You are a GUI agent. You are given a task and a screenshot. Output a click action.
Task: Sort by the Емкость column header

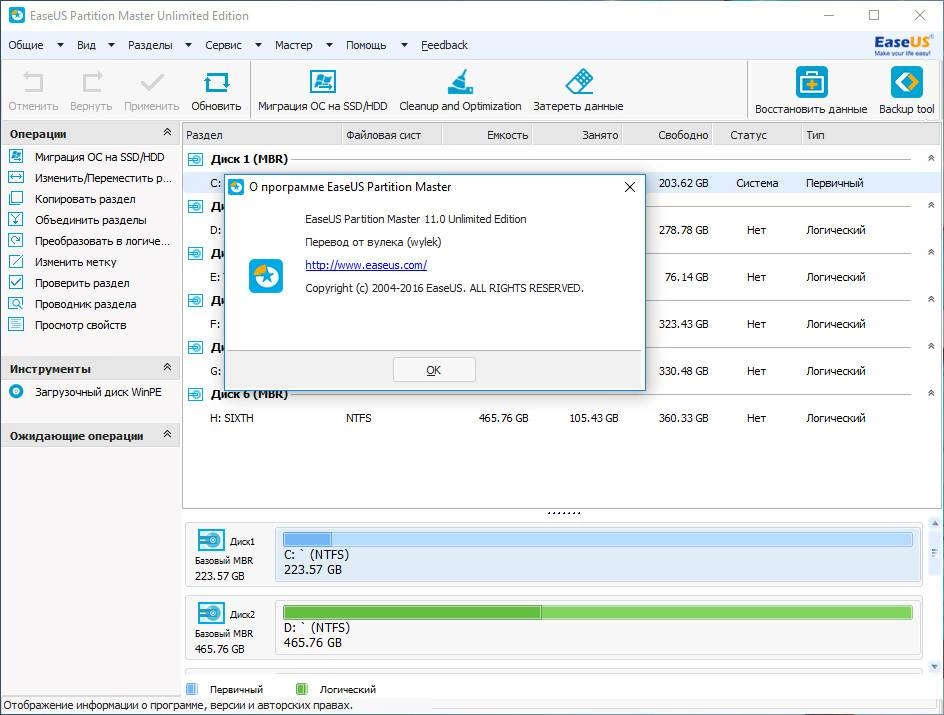pyautogui.click(x=487, y=135)
